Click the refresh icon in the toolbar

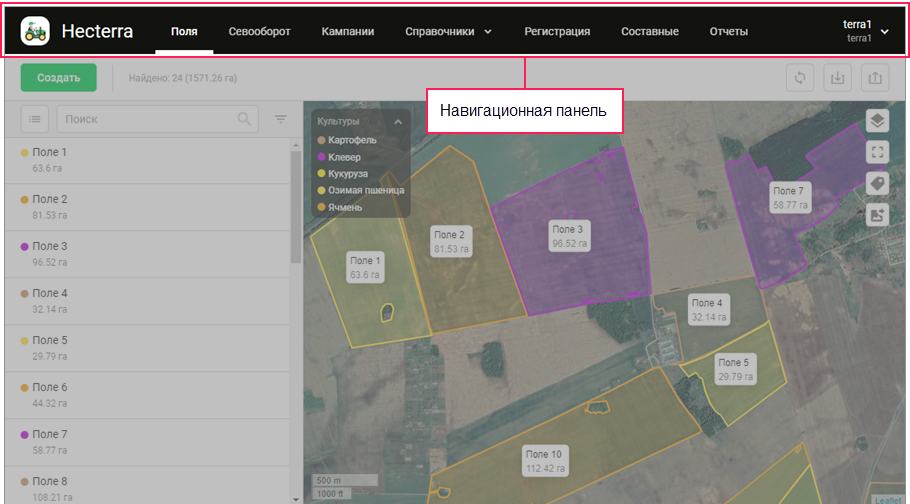pos(800,78)
